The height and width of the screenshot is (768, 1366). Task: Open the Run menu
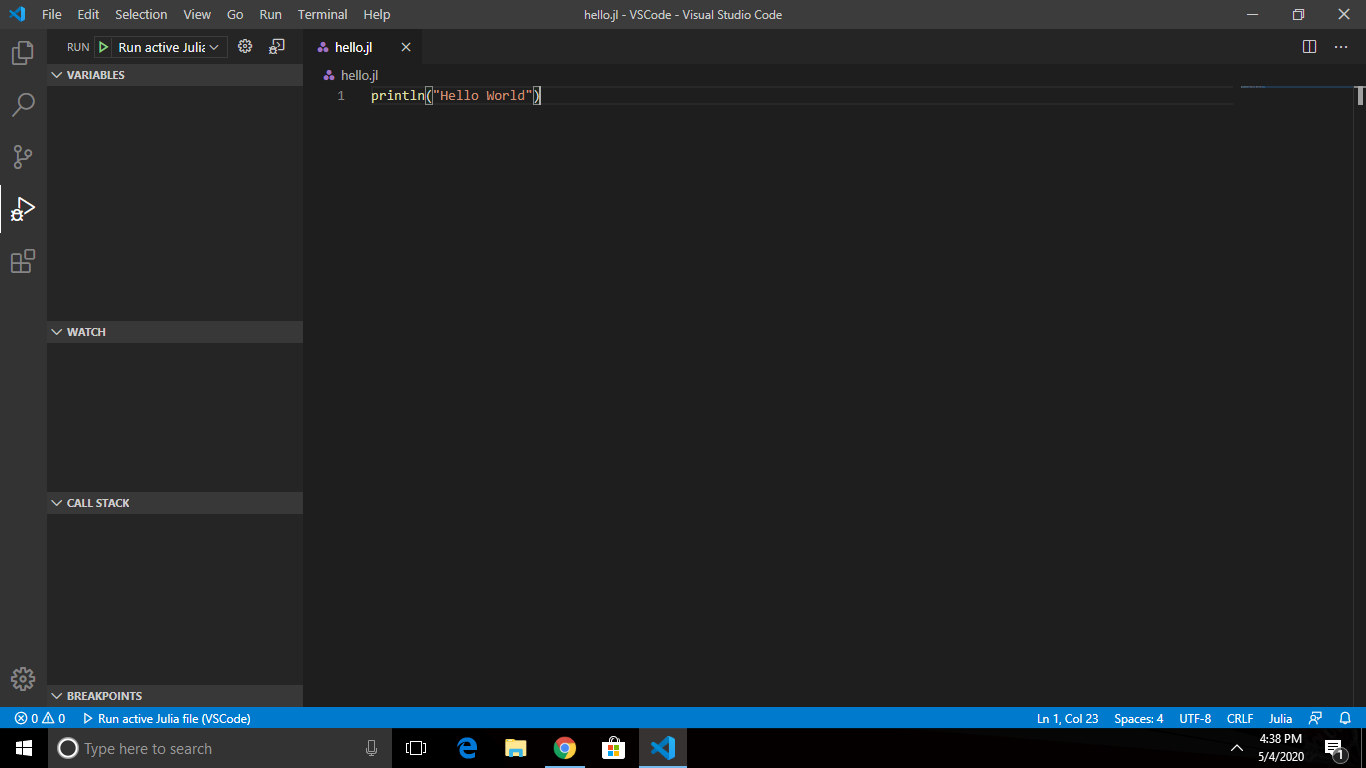click(270, 15)
